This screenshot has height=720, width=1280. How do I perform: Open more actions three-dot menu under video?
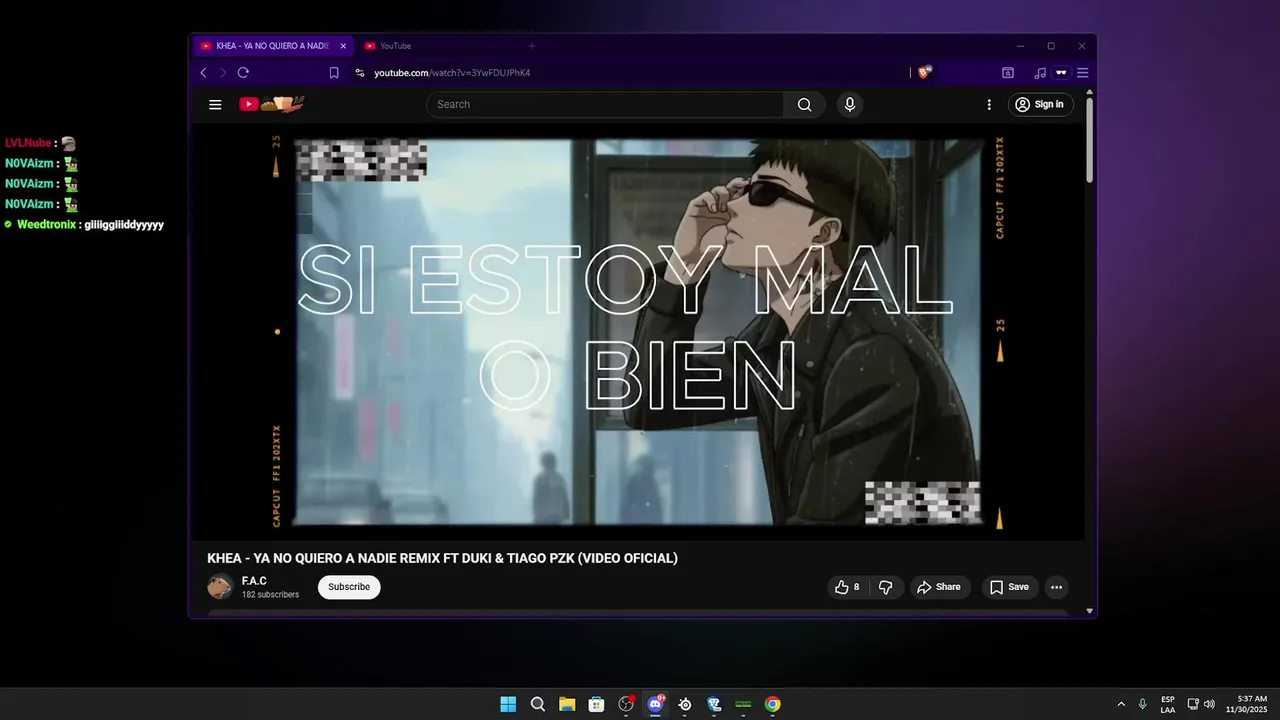click(1056, 587)
